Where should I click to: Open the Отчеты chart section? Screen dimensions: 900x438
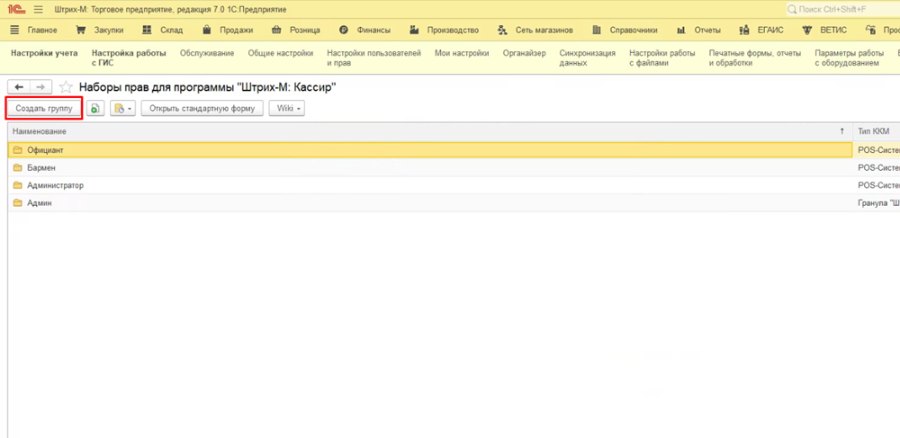point(699,30)
